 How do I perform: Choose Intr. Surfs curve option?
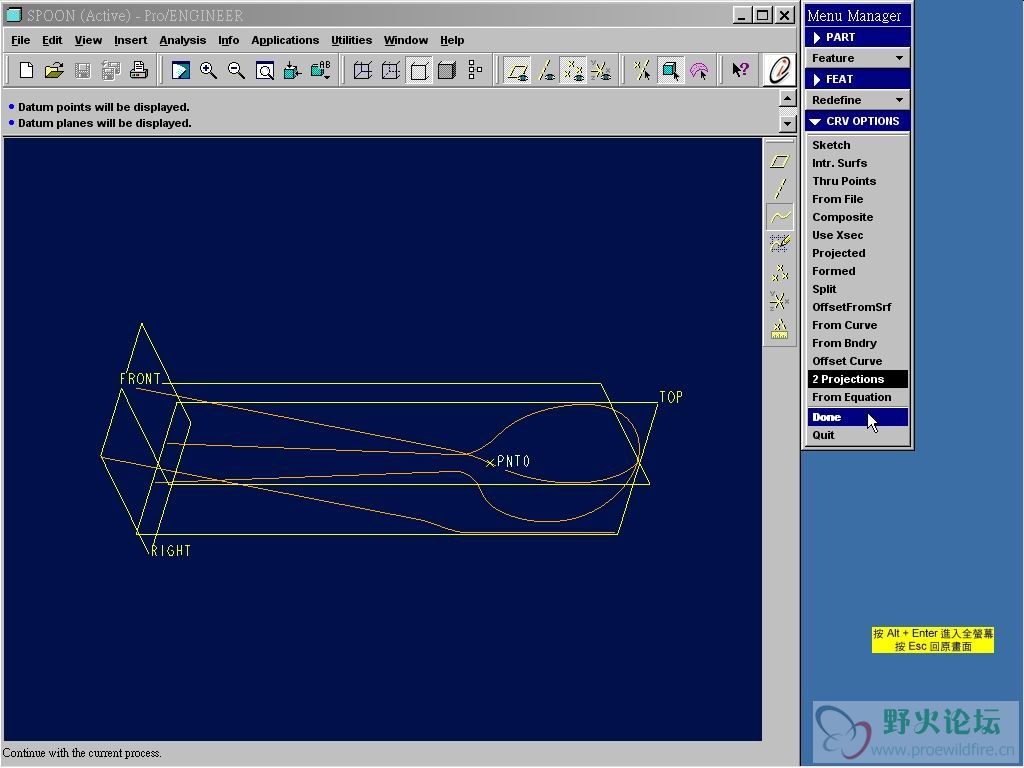pyautogui.click(x=857, y=163)
